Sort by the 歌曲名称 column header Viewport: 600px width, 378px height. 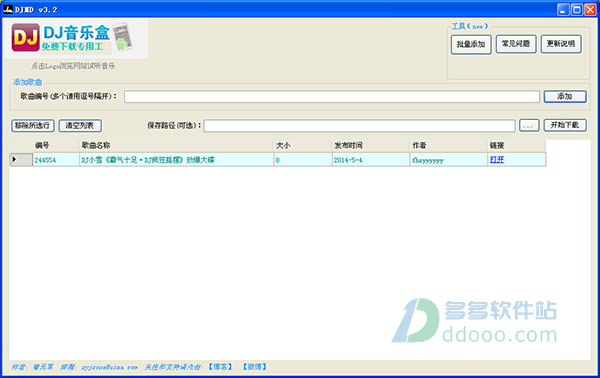[x=176, y=145]
